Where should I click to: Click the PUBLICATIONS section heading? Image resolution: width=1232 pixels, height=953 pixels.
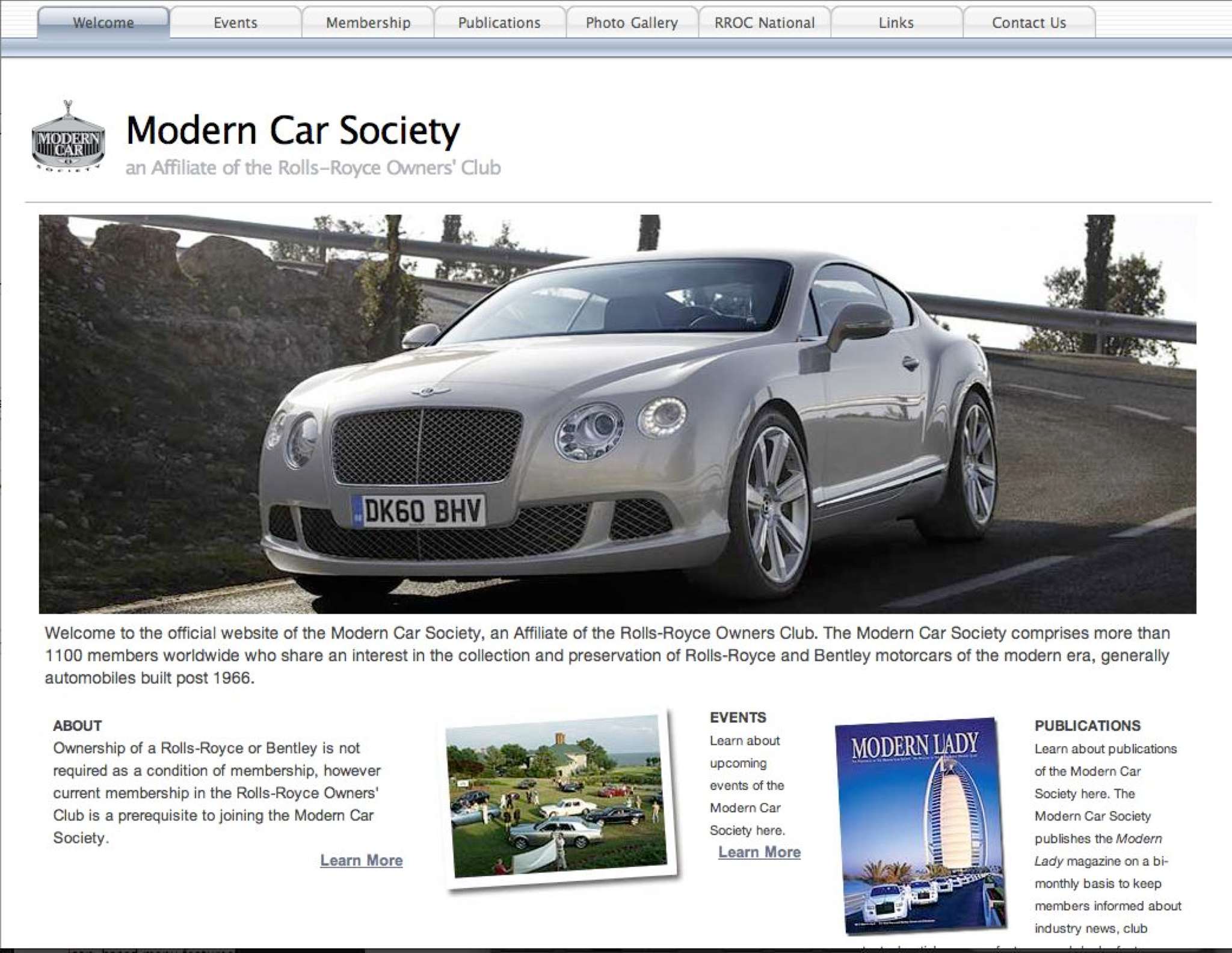pos(1087,726)
